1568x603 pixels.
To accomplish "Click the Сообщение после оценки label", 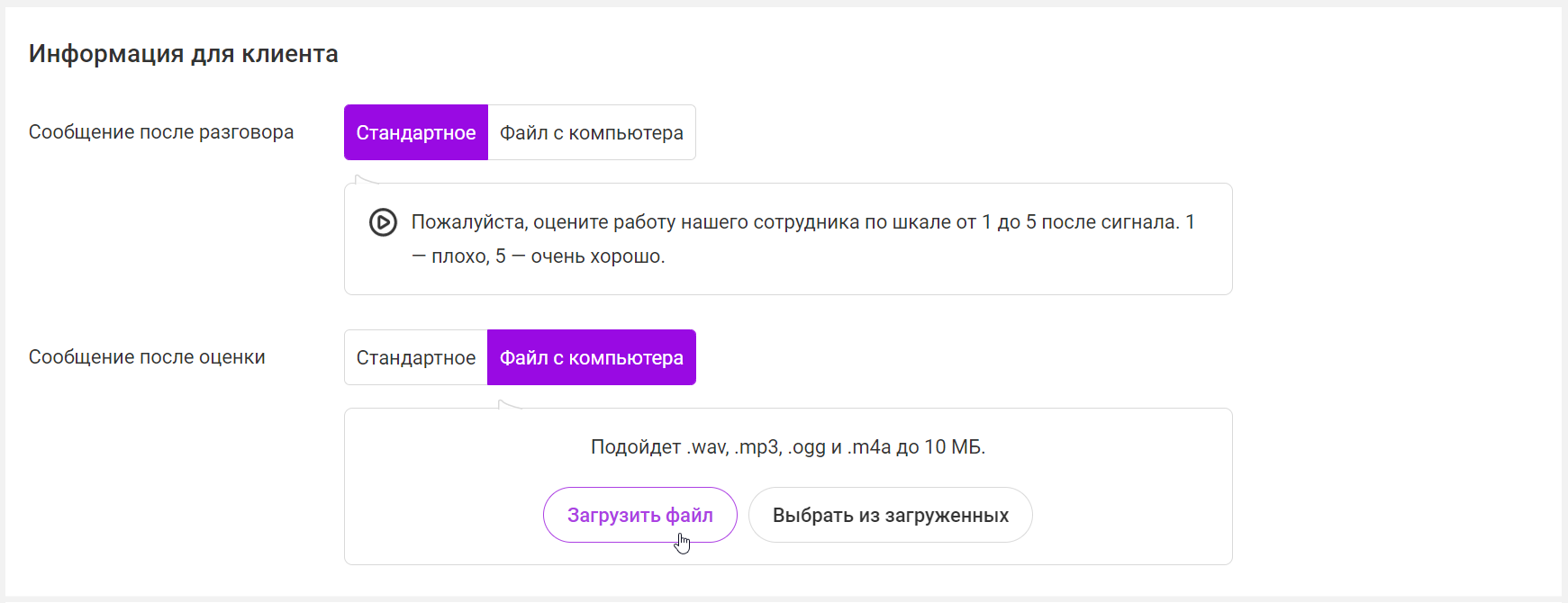I will tap(147, 357).
